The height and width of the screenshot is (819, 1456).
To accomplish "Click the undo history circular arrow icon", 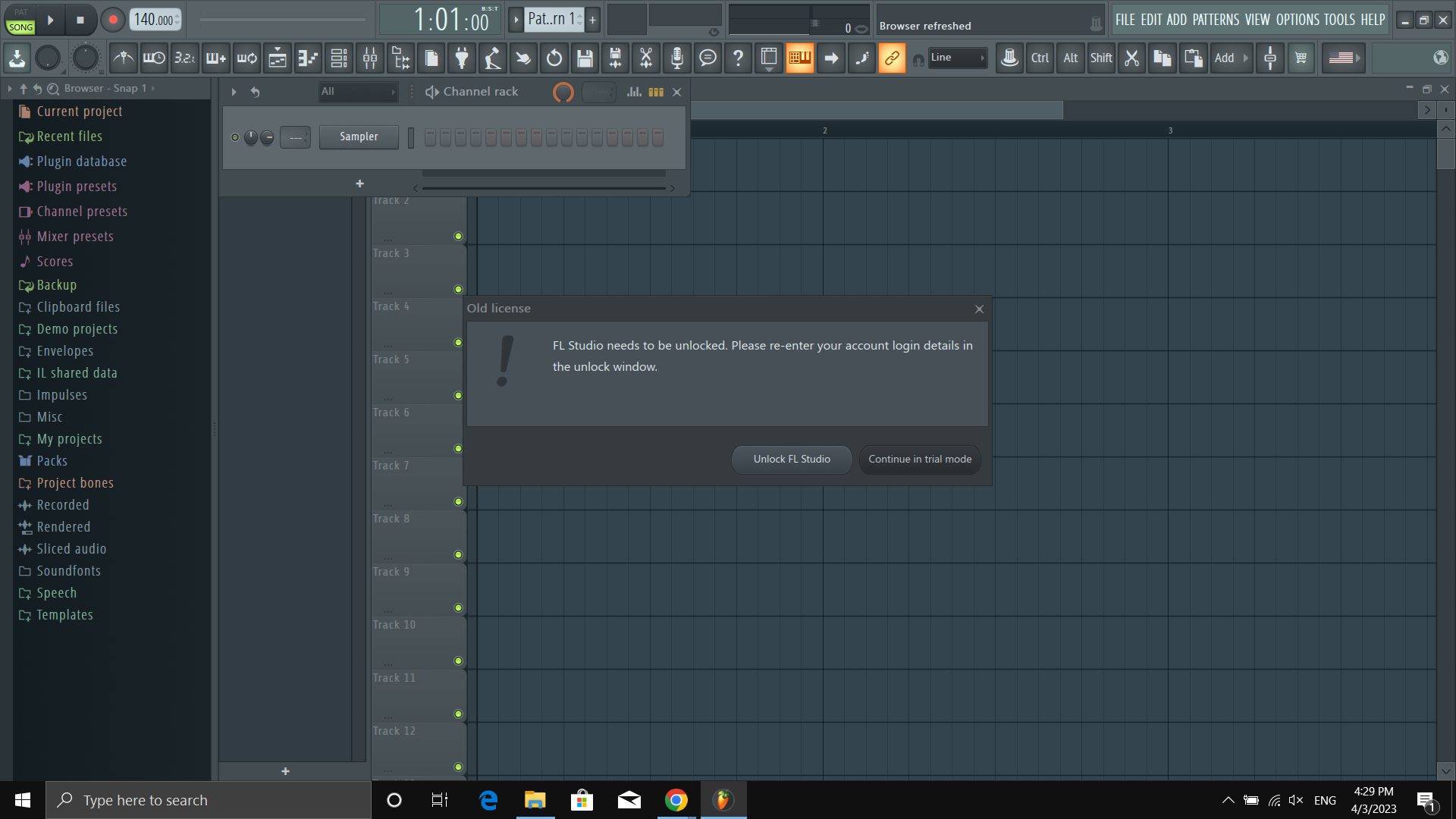I will [x=554, y=58].
